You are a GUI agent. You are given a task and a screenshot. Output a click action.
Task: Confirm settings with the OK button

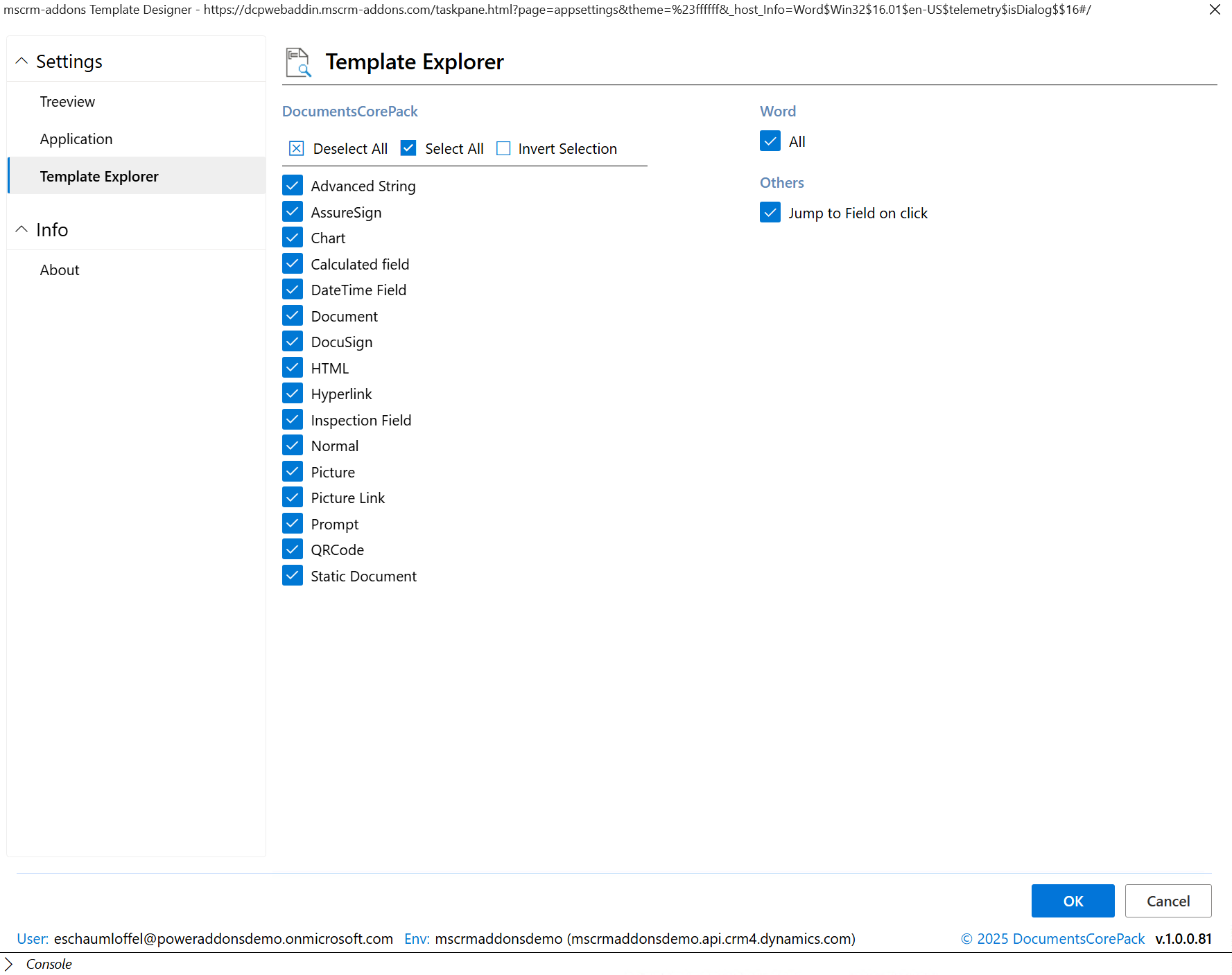point(1073,901)
